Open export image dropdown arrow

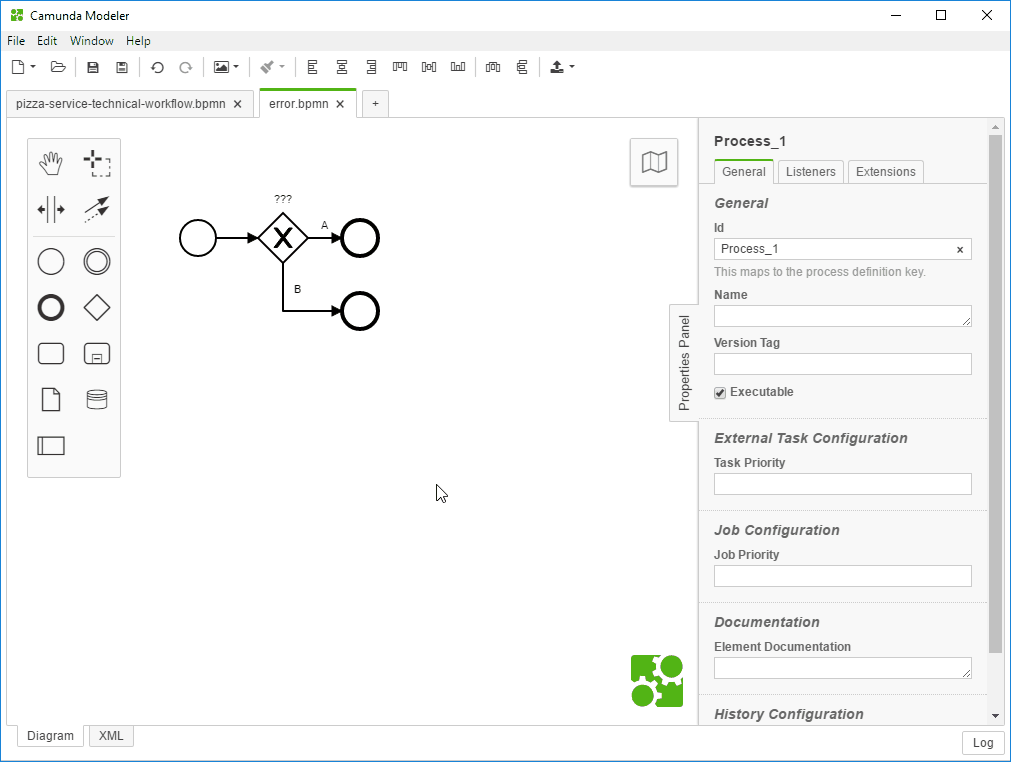pos(236,67)
